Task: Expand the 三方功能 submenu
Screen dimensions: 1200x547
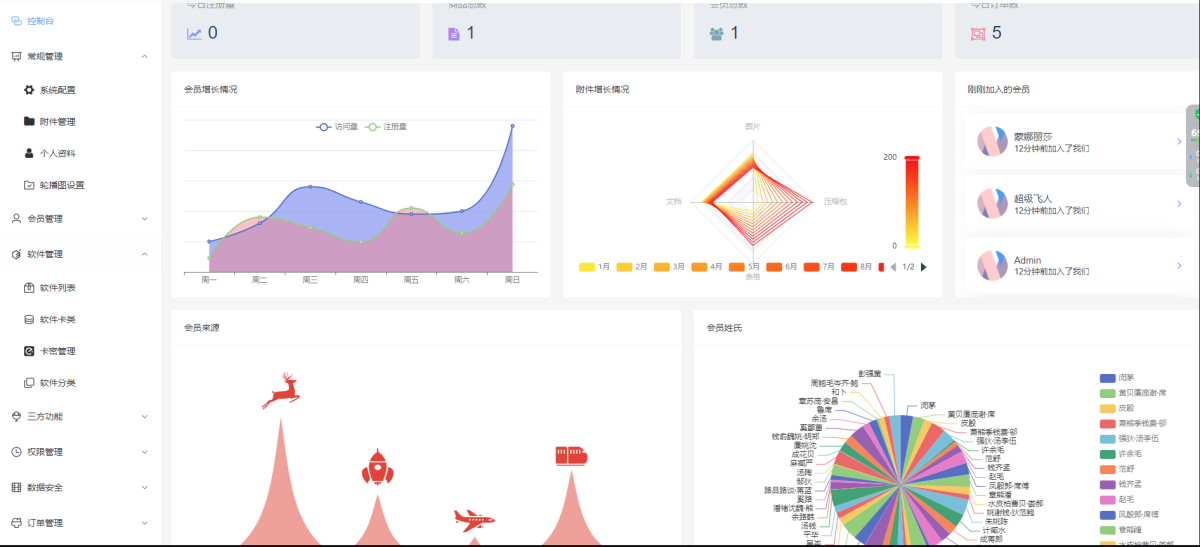Action: pyautogui.click(x=80, y=416)
